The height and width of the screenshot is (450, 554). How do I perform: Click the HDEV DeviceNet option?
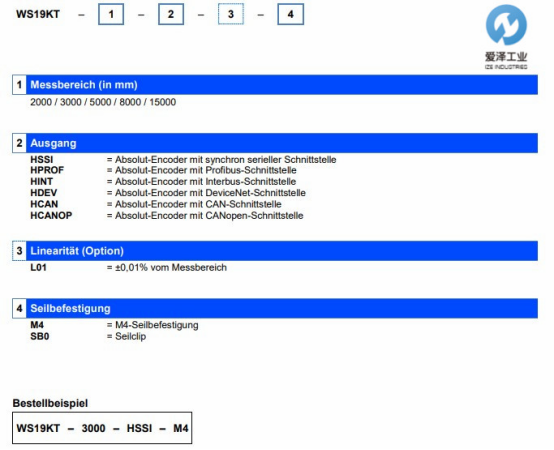tap(44, 193)
